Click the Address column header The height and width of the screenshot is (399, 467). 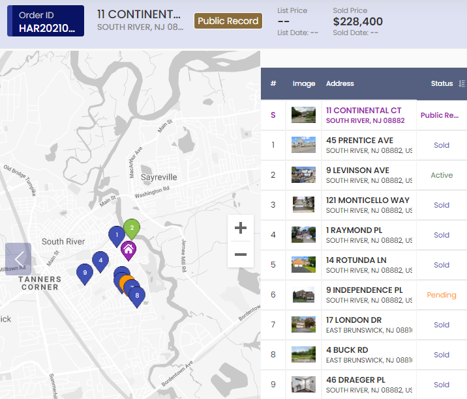pos(340,84)
